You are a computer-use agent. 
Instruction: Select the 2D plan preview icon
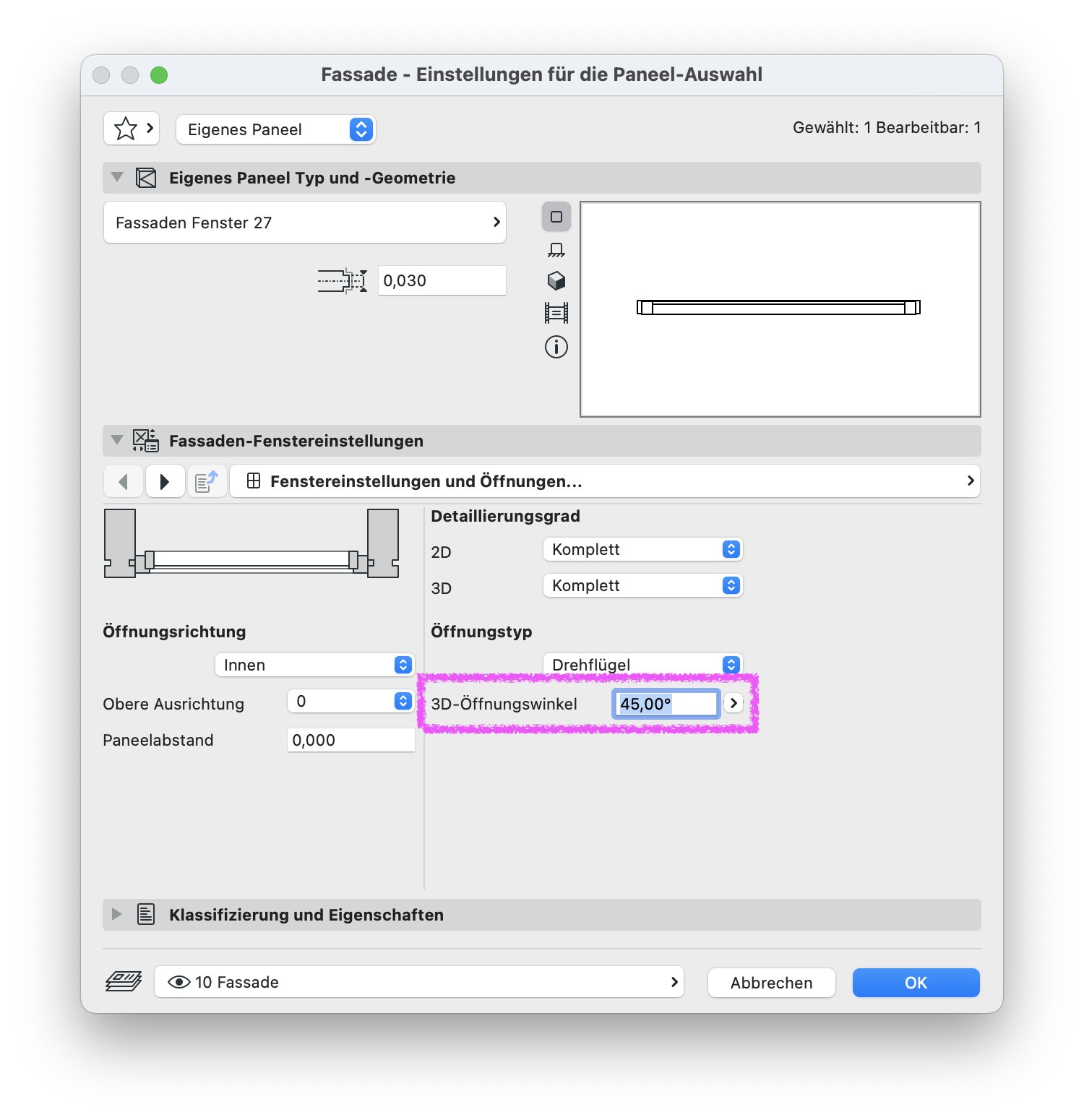coord(556,217)
